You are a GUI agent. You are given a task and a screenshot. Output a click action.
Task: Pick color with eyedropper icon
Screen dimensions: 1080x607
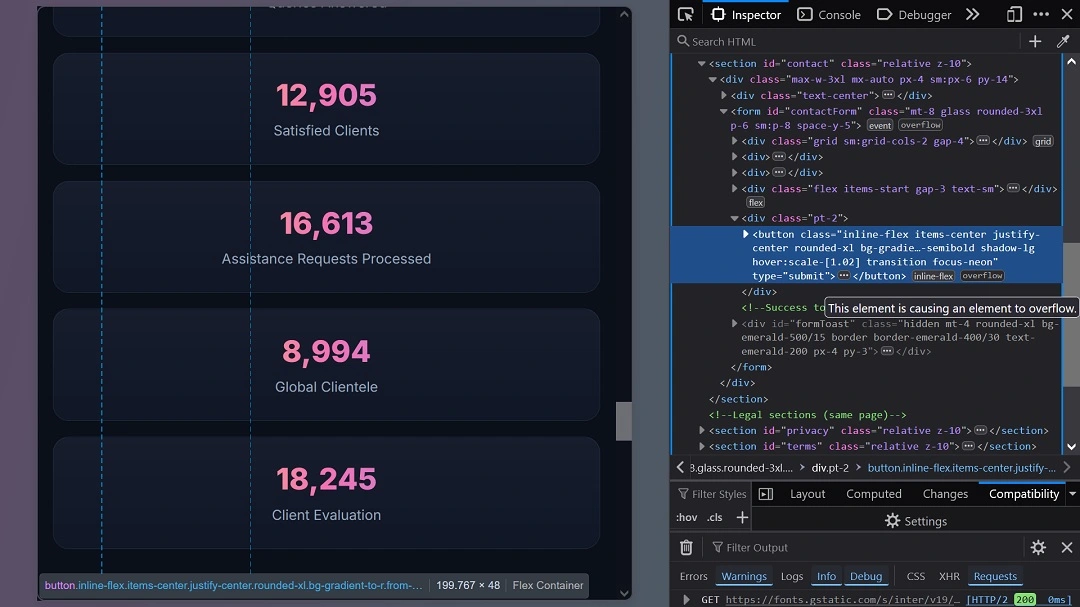pos(1063,41)
